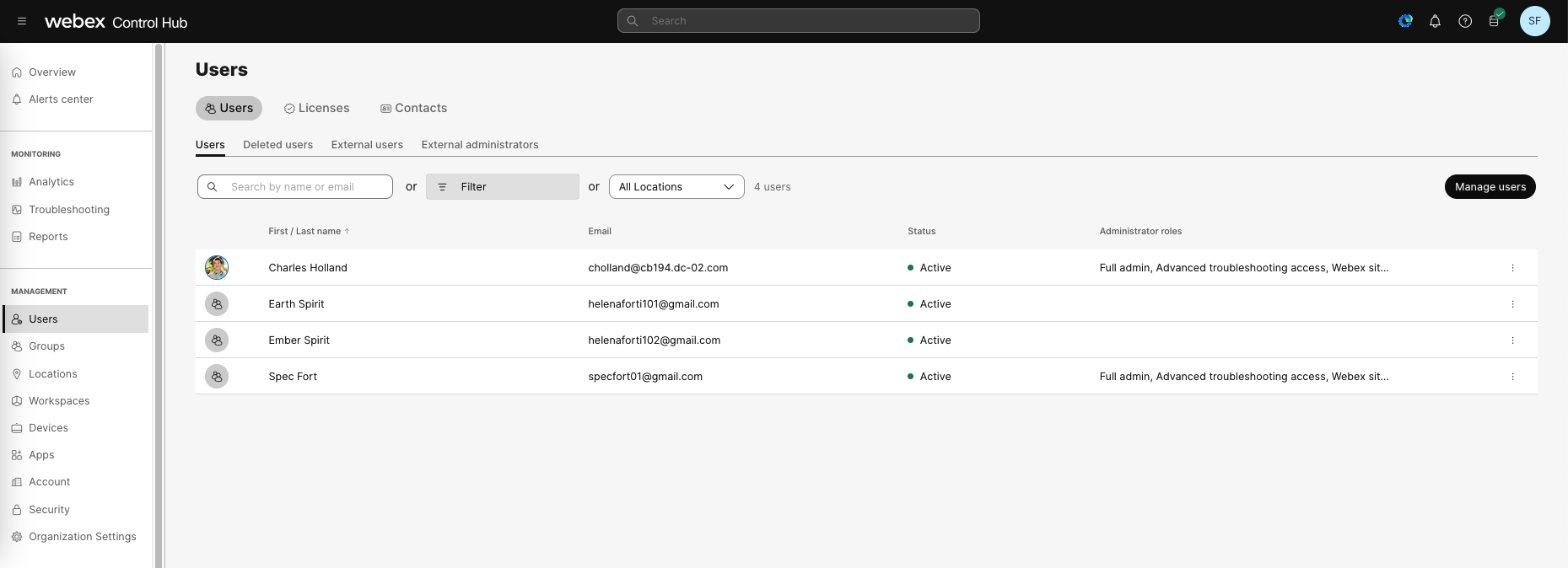
Task: Open more actions menu for Spec Fort
Action: 1512,377
